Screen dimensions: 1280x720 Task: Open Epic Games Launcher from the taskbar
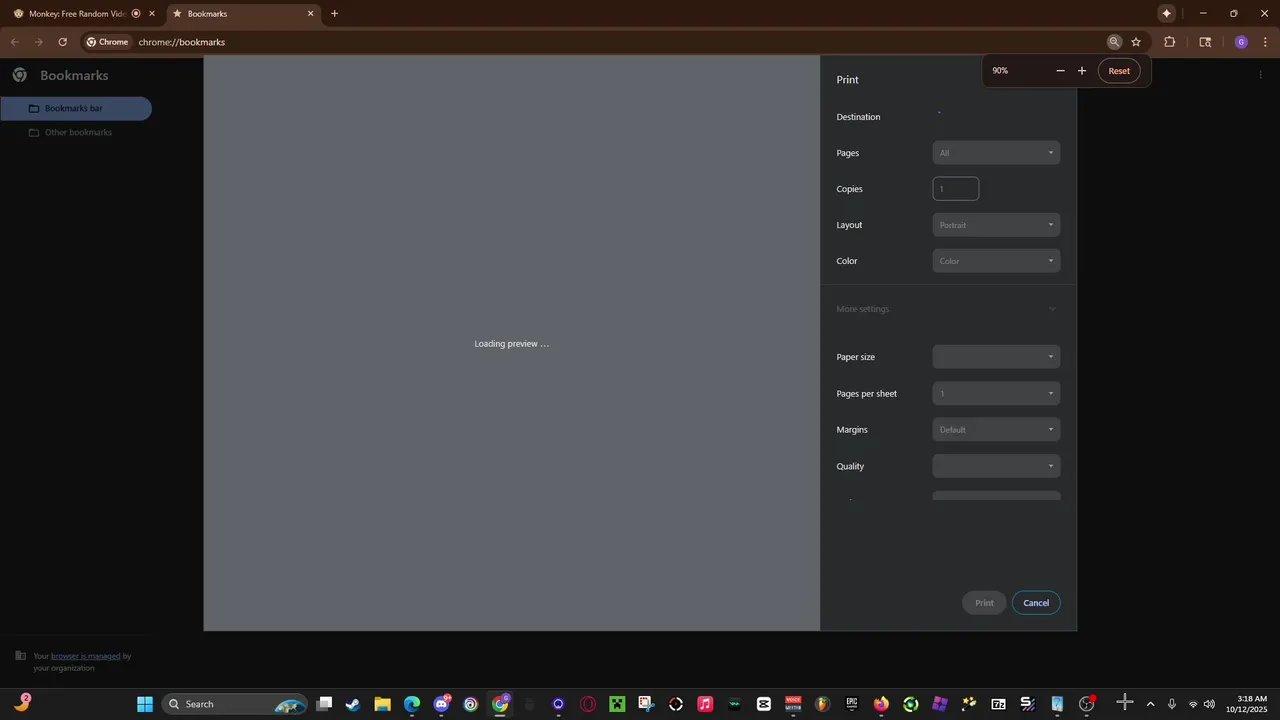(x=852, y=704)
